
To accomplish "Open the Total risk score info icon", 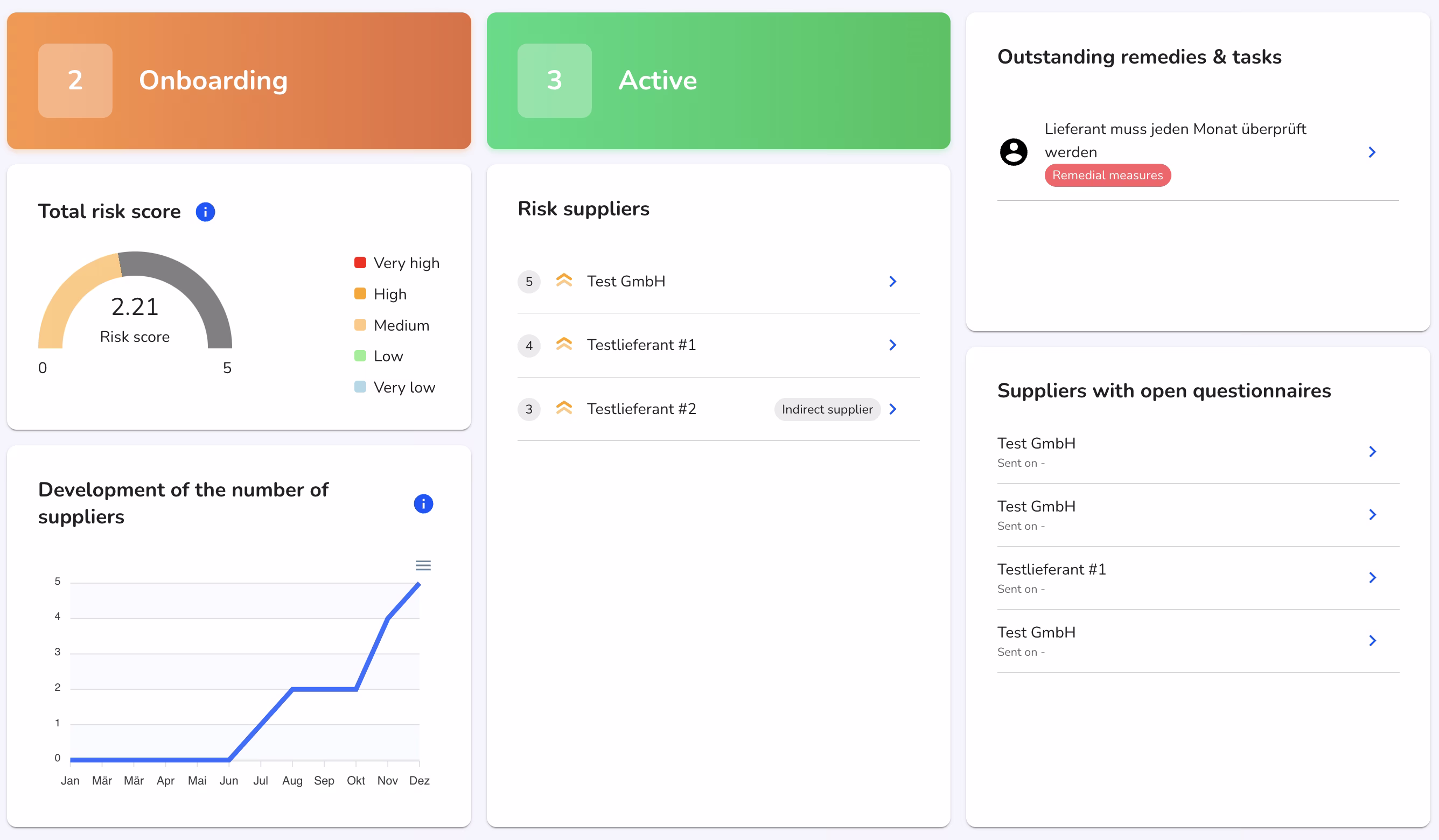I will [205, 212].
